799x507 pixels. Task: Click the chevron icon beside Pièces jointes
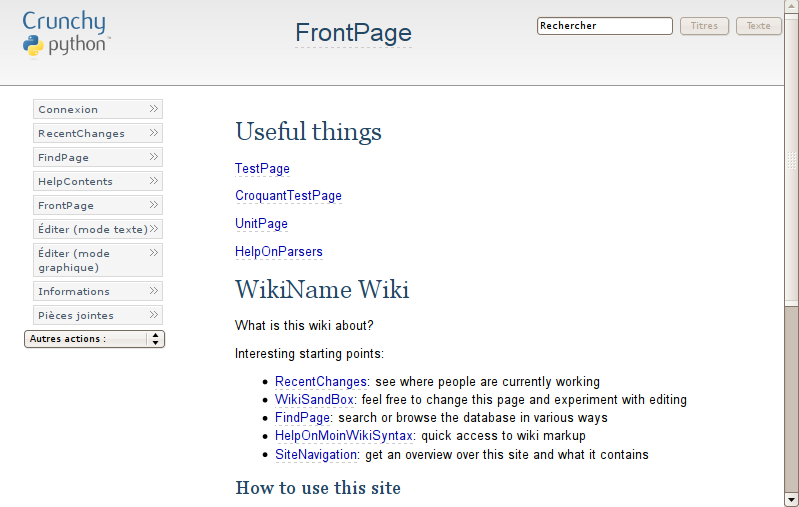coord(154,315)
